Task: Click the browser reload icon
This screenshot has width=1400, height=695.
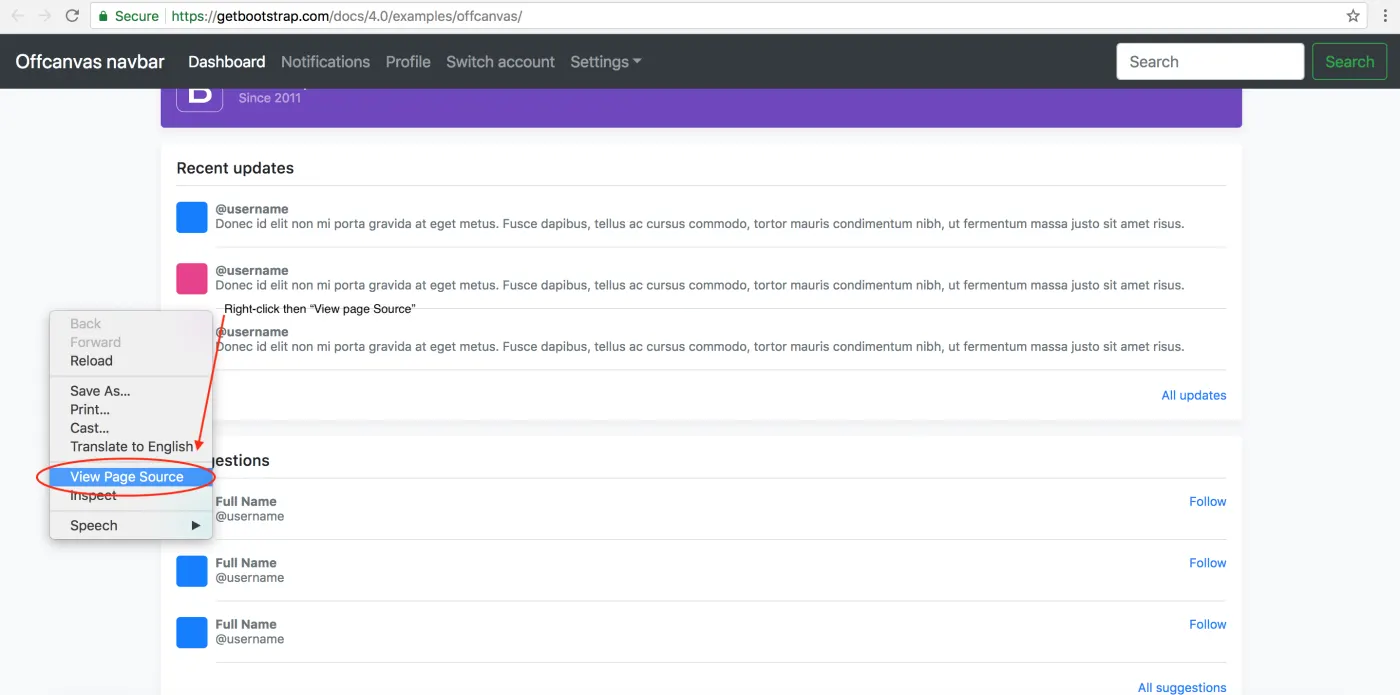Action: (72, 16)
